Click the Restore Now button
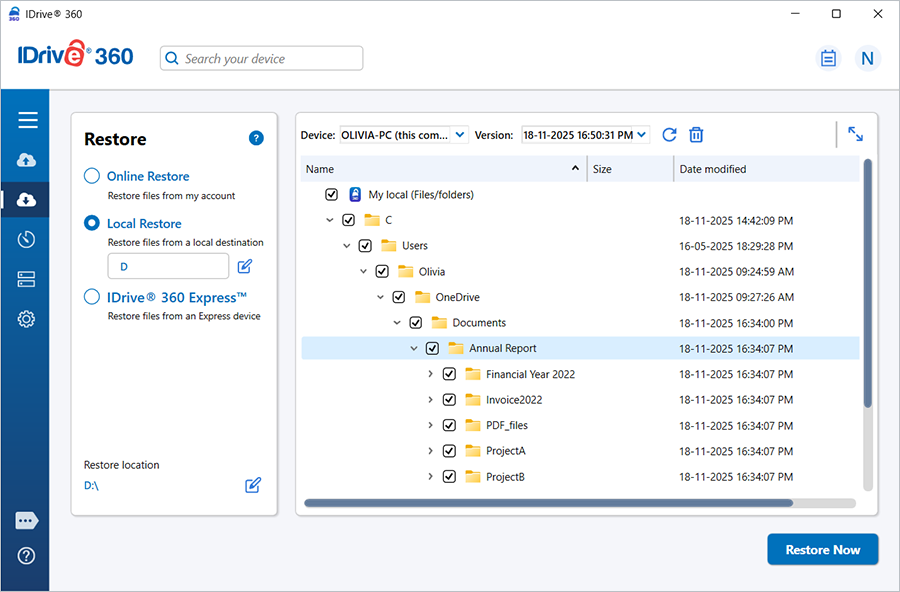Screen dimensions: 900x592 click(x=822, y=549)
